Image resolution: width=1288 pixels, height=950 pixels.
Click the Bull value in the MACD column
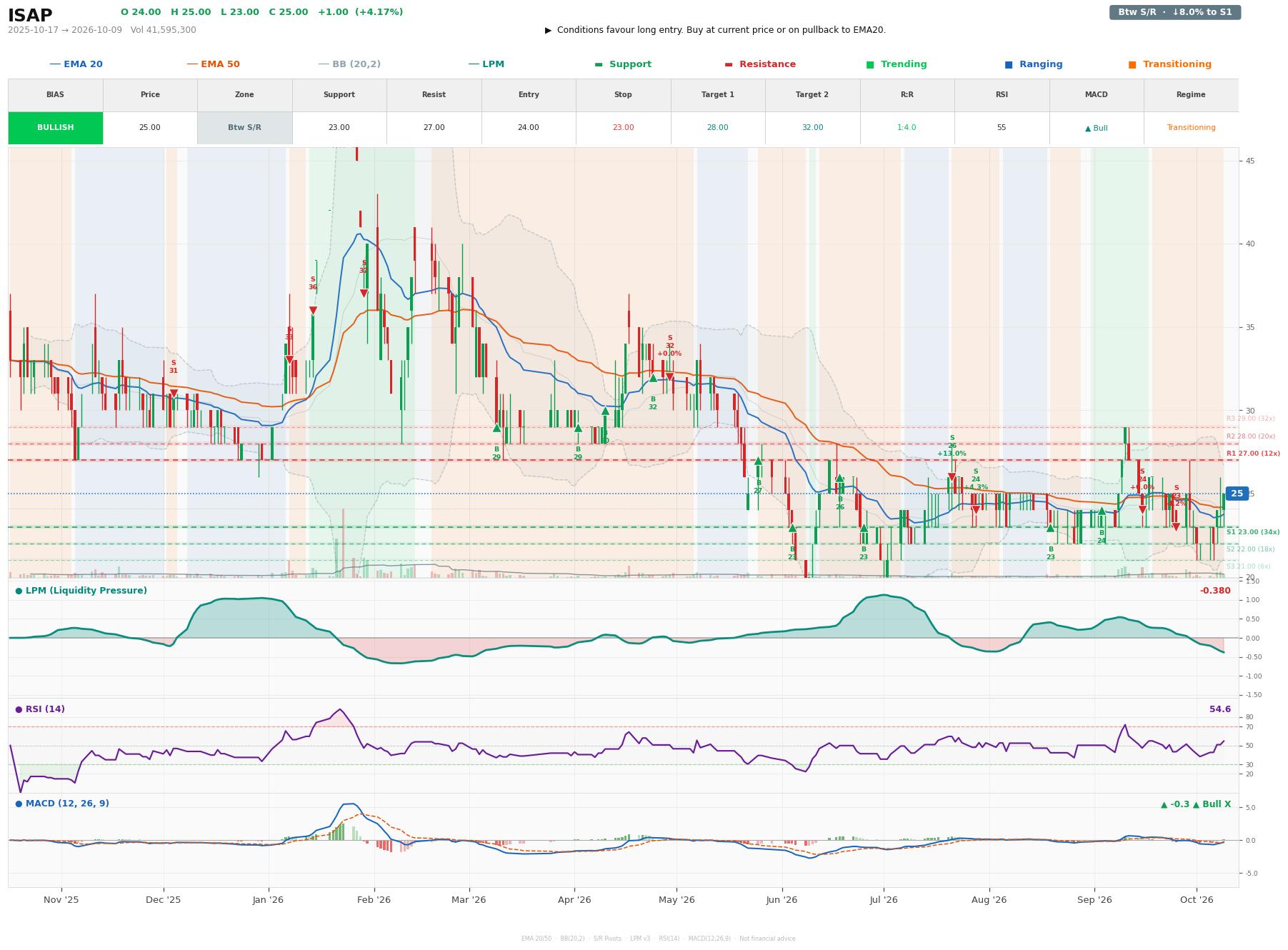[x=1096, y=129]
